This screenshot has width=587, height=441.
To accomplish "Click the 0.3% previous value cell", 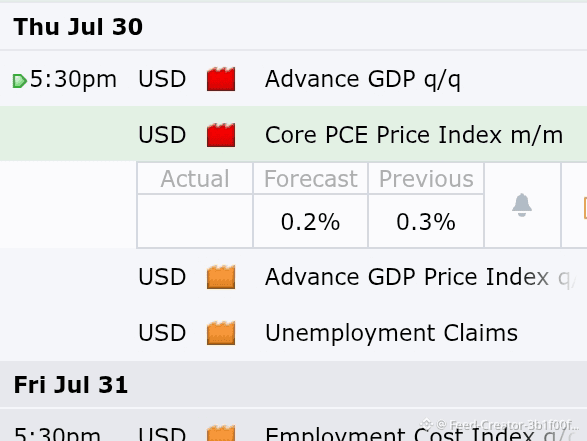I will pyautogui.click(x=426, y=221).
